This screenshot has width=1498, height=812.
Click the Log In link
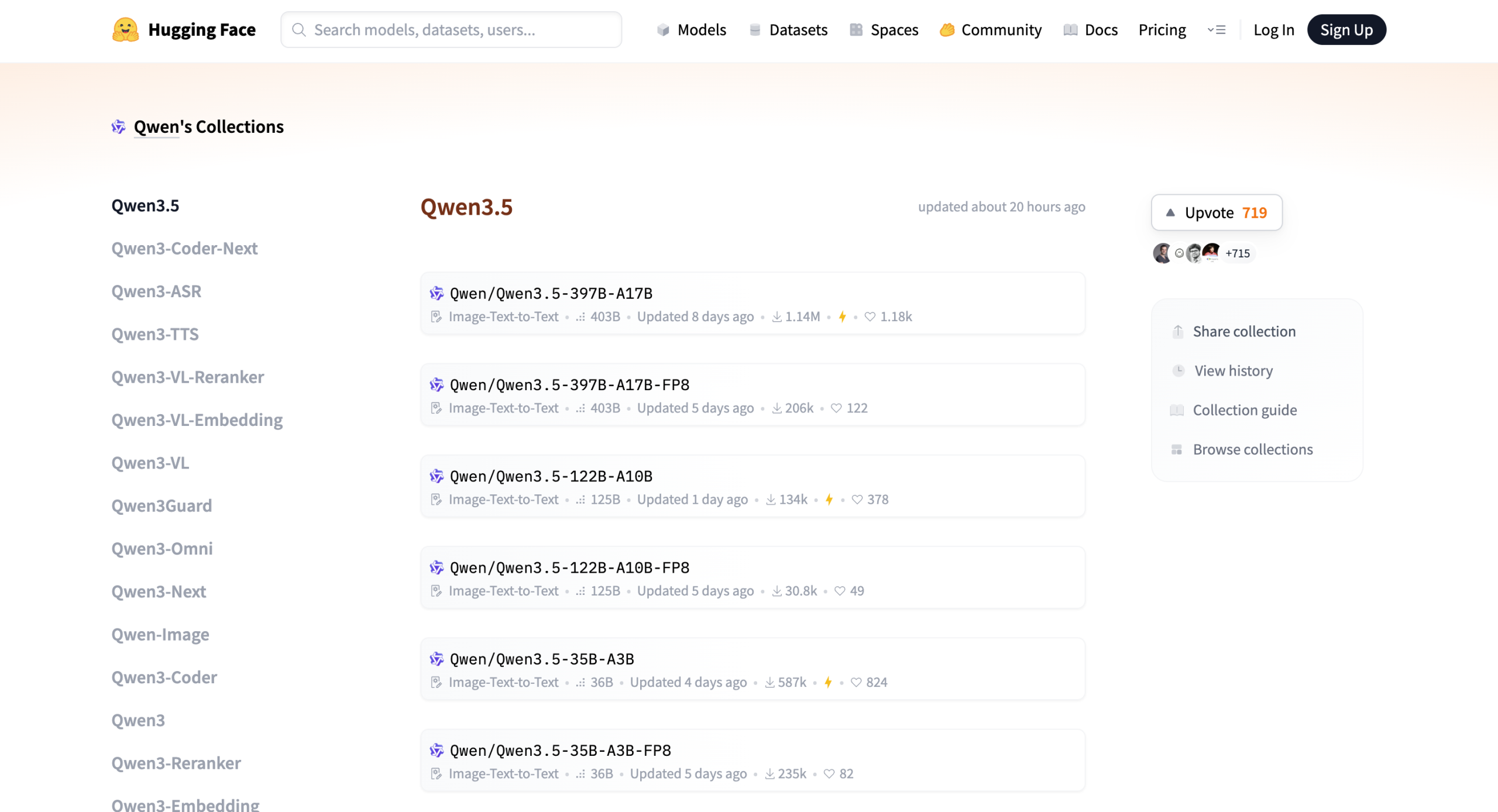click(1273, 29)
